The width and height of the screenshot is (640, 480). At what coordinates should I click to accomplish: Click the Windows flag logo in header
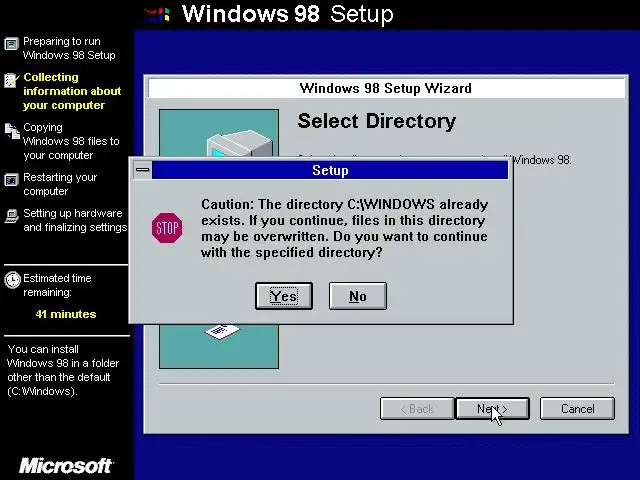[158, 15]
